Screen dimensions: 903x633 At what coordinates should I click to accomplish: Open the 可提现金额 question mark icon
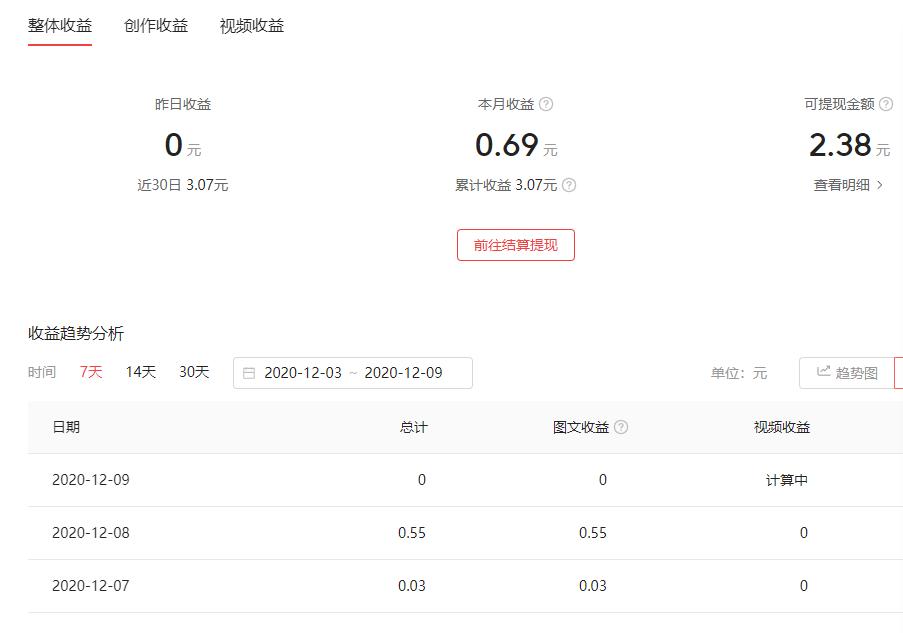click(x=885, y=103)
